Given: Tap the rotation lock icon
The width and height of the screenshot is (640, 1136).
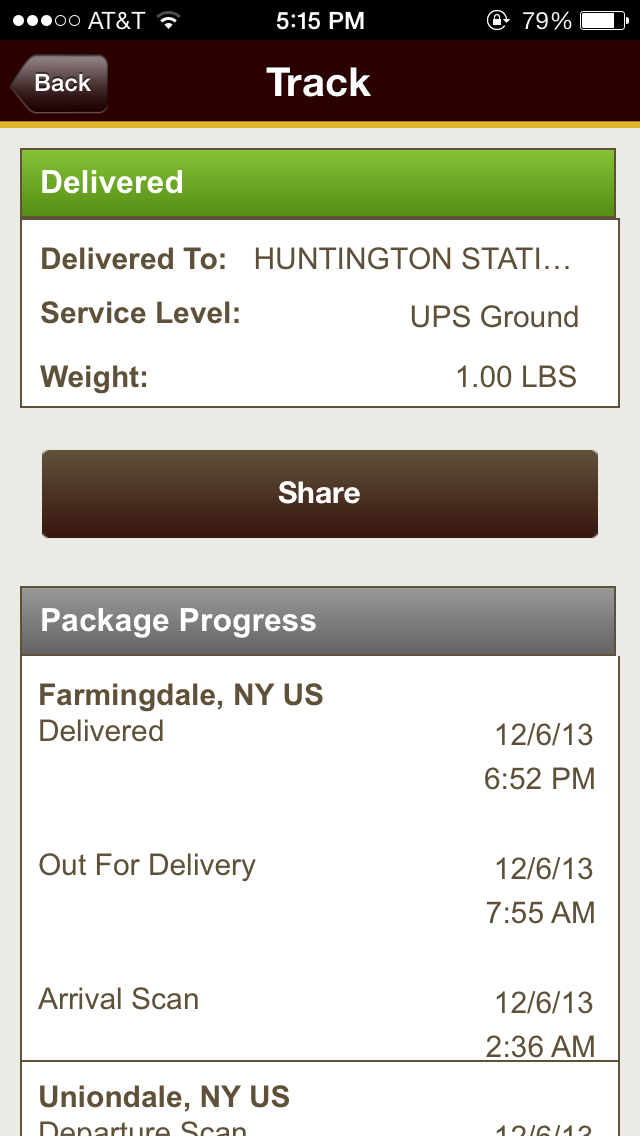Looking at the screenshot, I should (x=496, y=20).
